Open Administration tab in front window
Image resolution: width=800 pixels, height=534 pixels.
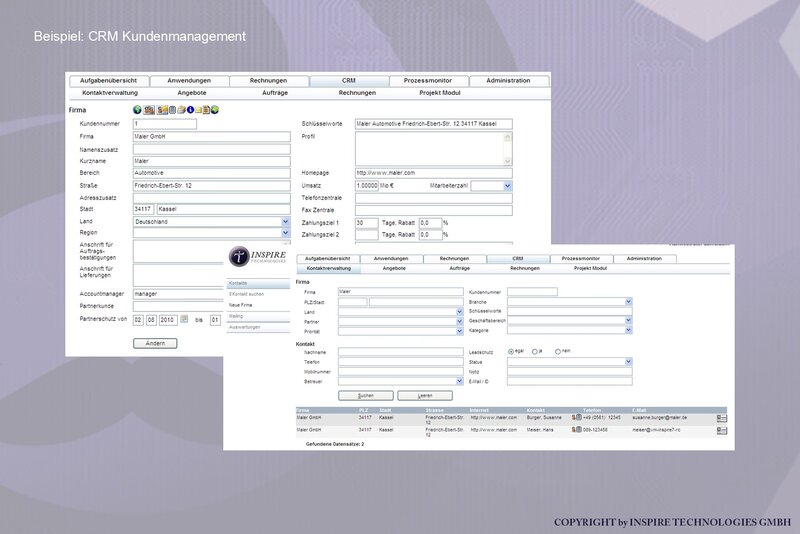[644, 259]
